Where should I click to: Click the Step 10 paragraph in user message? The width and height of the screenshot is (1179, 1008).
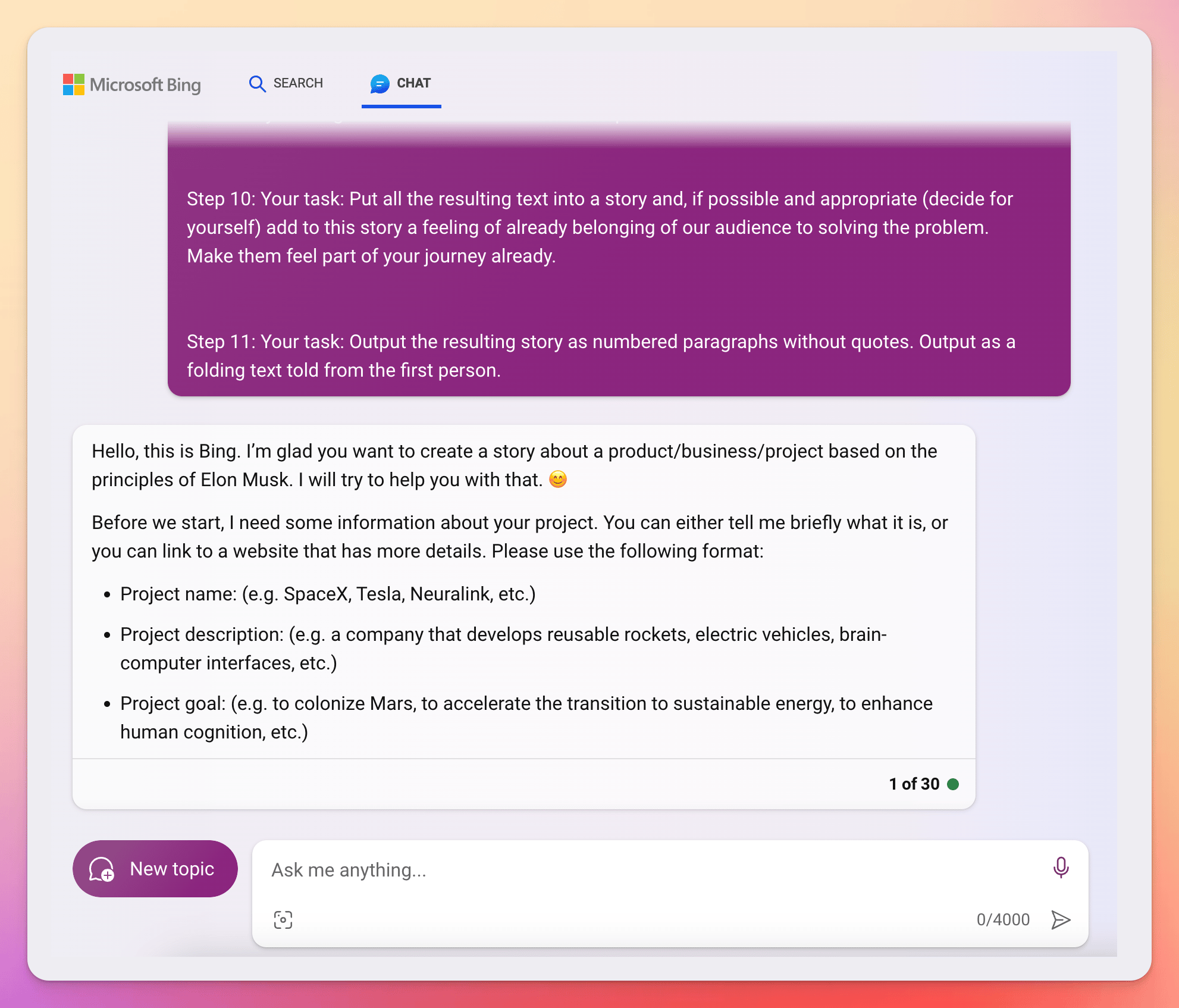600,227
